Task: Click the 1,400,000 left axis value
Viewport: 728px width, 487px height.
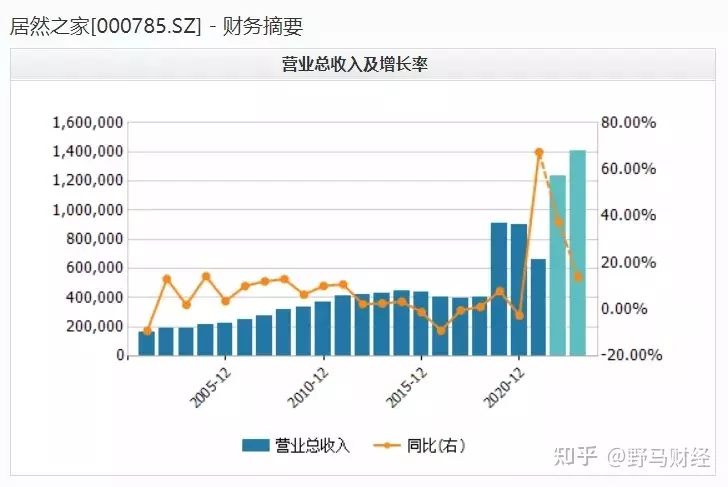Action: pyautogui.click(x=88, y=152)
